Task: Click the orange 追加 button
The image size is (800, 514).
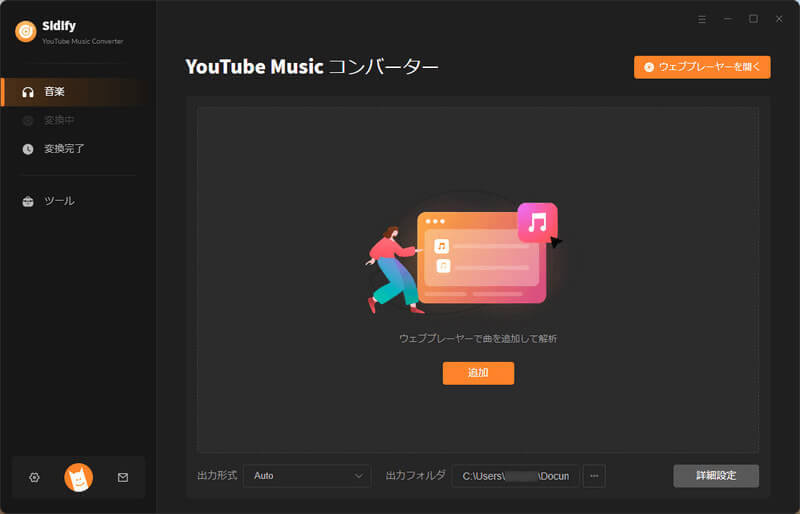Action: 478,373
